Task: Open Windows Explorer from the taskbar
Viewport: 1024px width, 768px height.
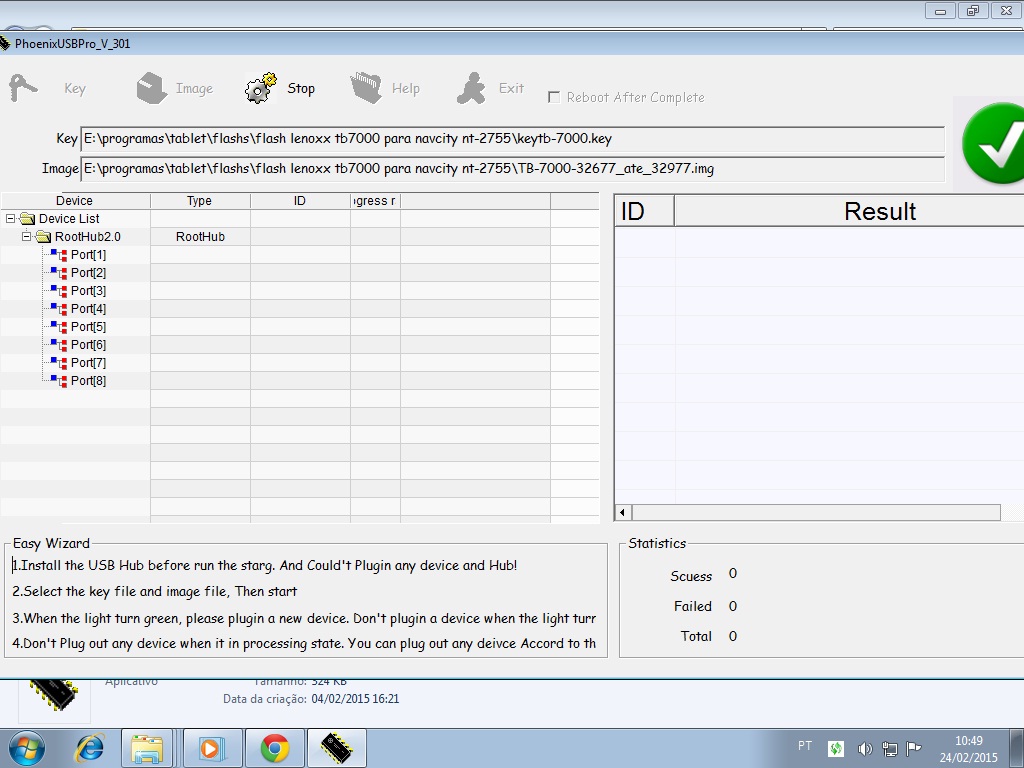Action: click(147, 748)
